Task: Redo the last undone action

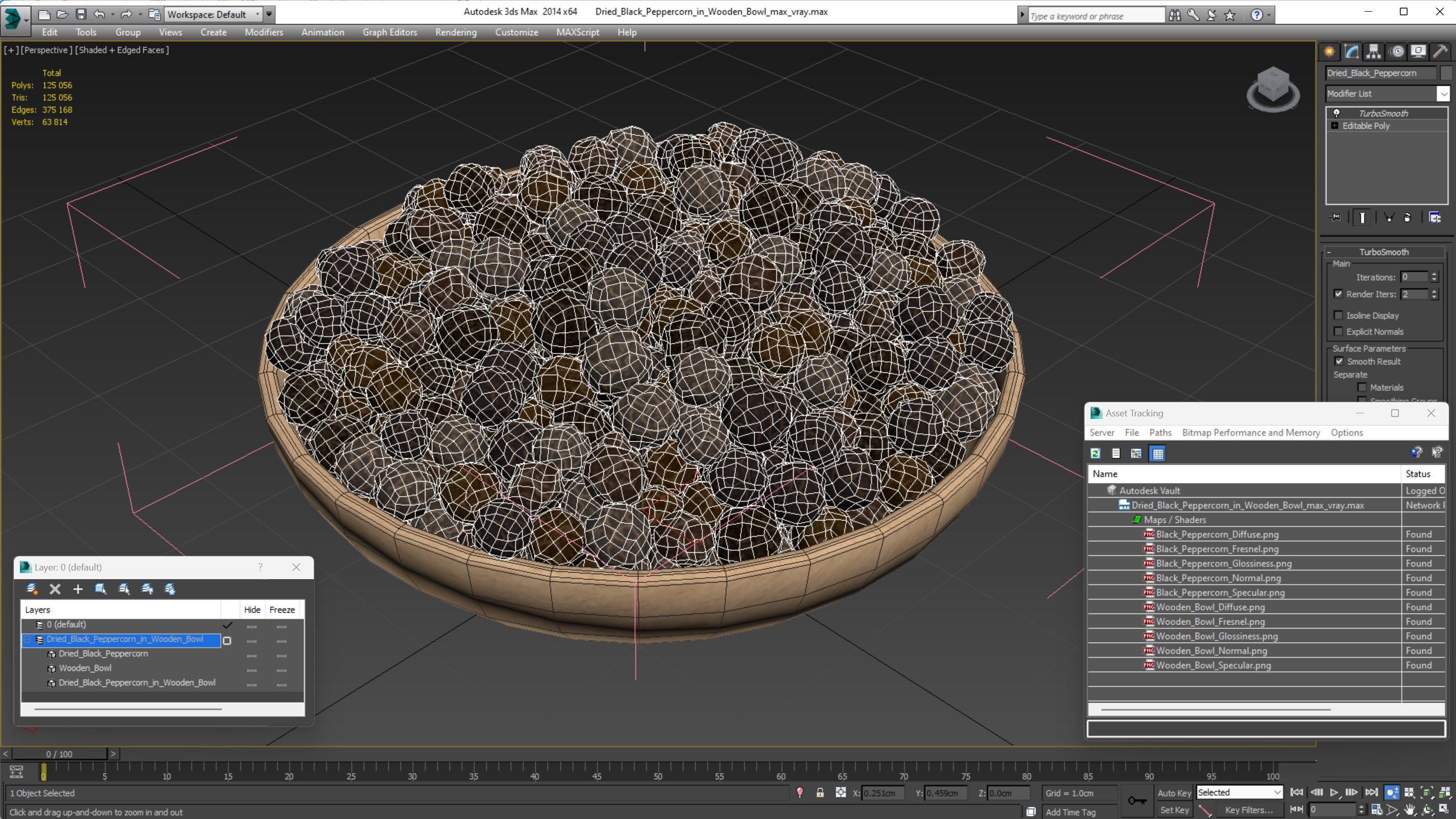Action: (127, 14)
